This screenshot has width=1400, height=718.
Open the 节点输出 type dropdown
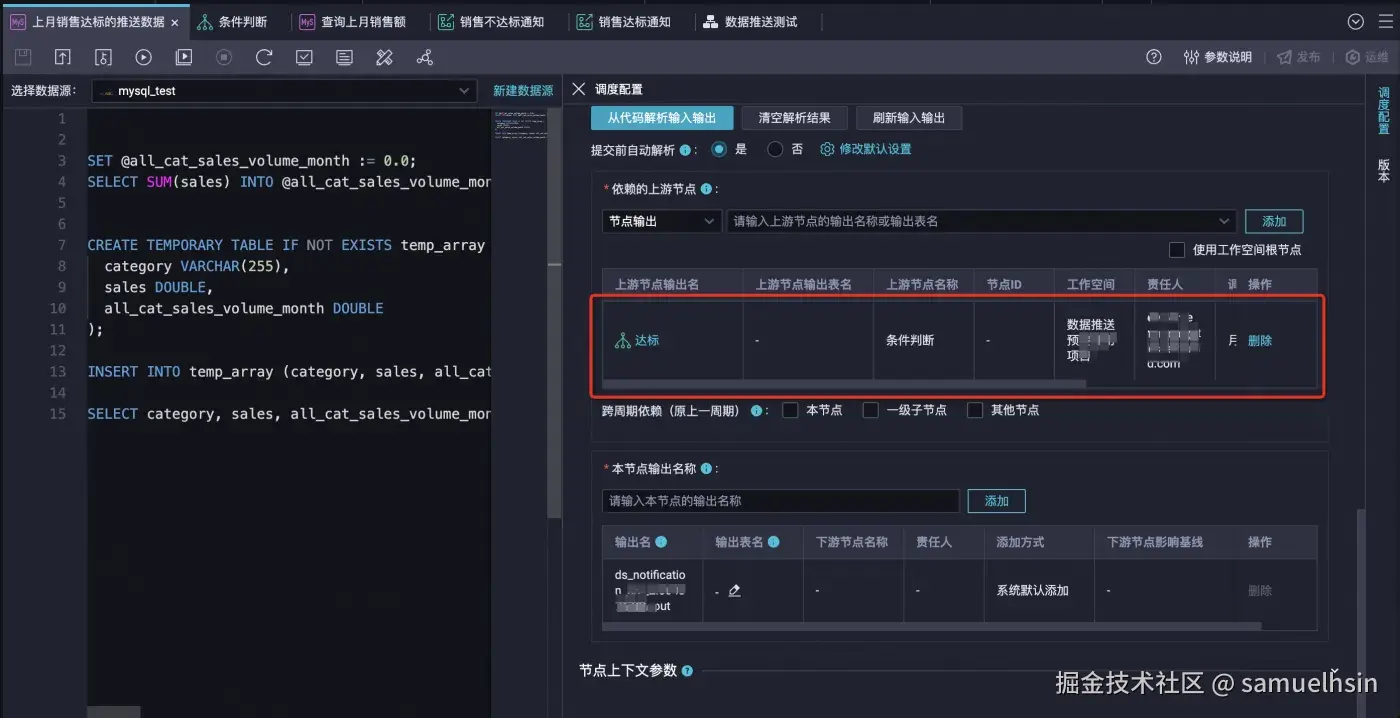point(661,221)
